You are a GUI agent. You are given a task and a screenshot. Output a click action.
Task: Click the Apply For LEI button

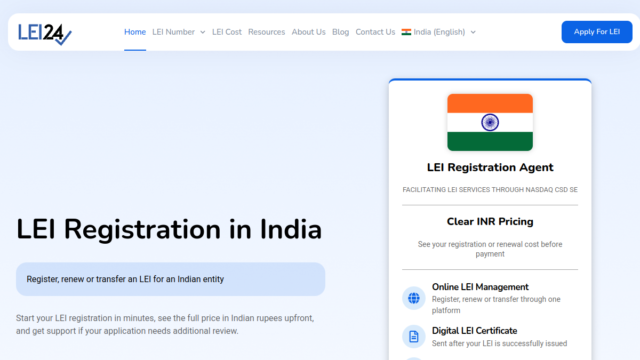(597, 32)
